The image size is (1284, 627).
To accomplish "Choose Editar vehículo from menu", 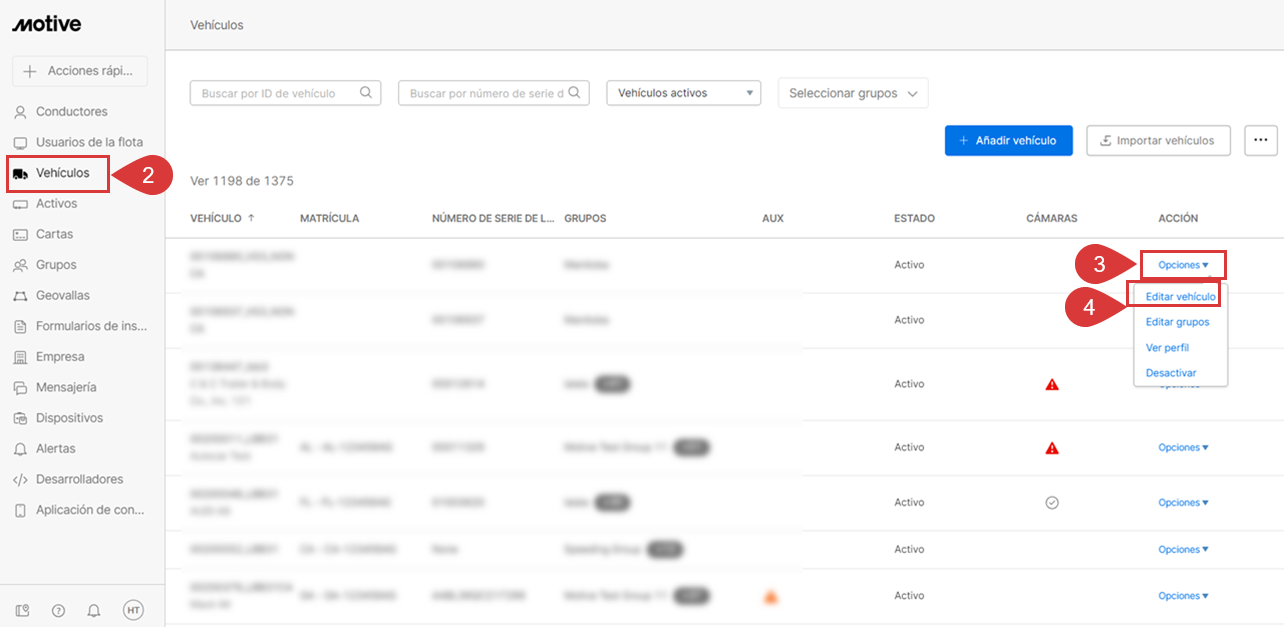I will [x=1181, y=297].
